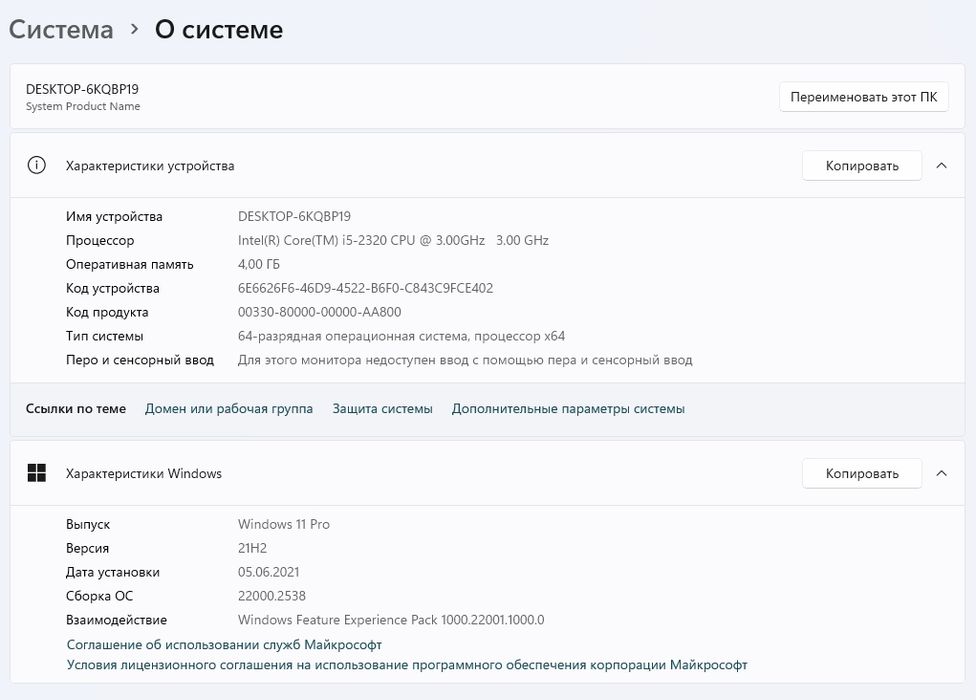Select the Оперативная память label
Screen dimensions: 976x700
(x=129, y=264)
